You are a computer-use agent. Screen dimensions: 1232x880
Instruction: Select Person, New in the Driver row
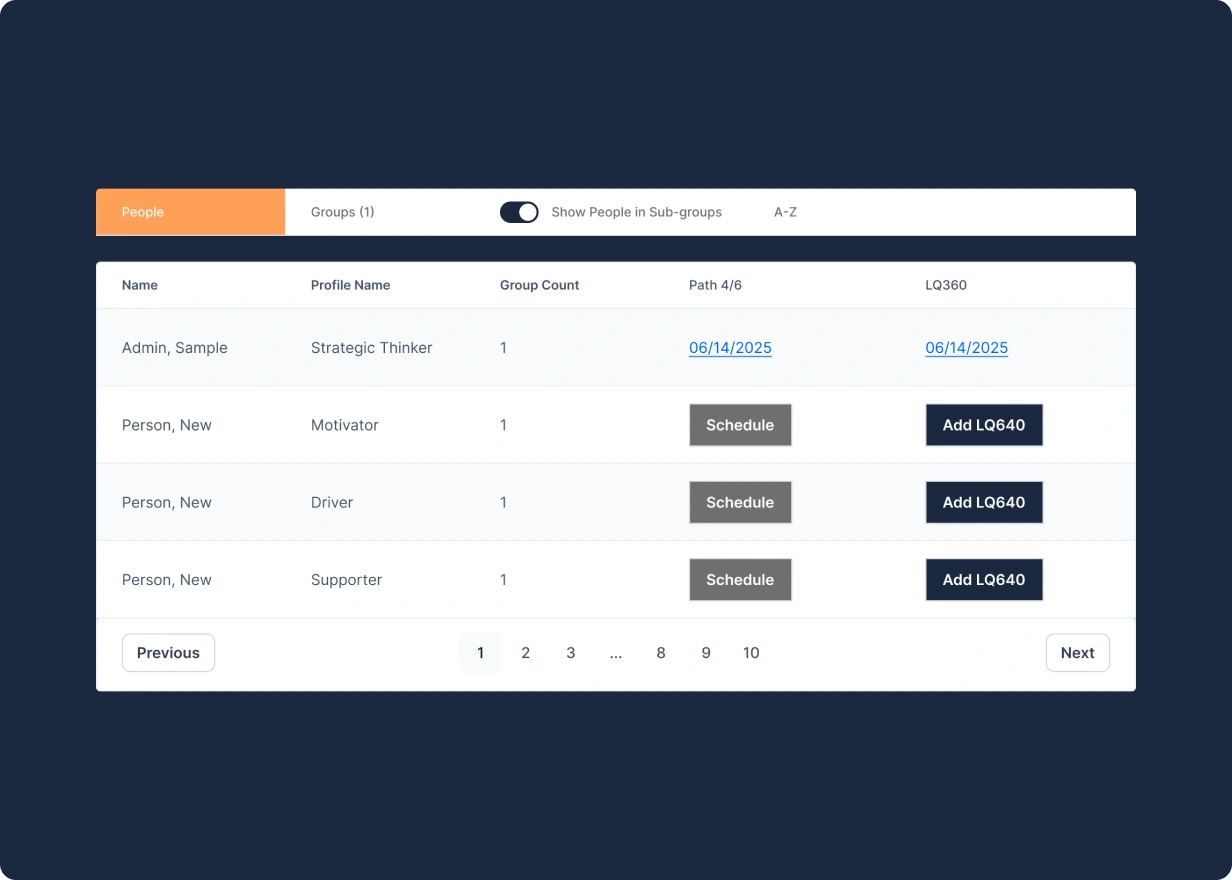click(x=167, y=502)
